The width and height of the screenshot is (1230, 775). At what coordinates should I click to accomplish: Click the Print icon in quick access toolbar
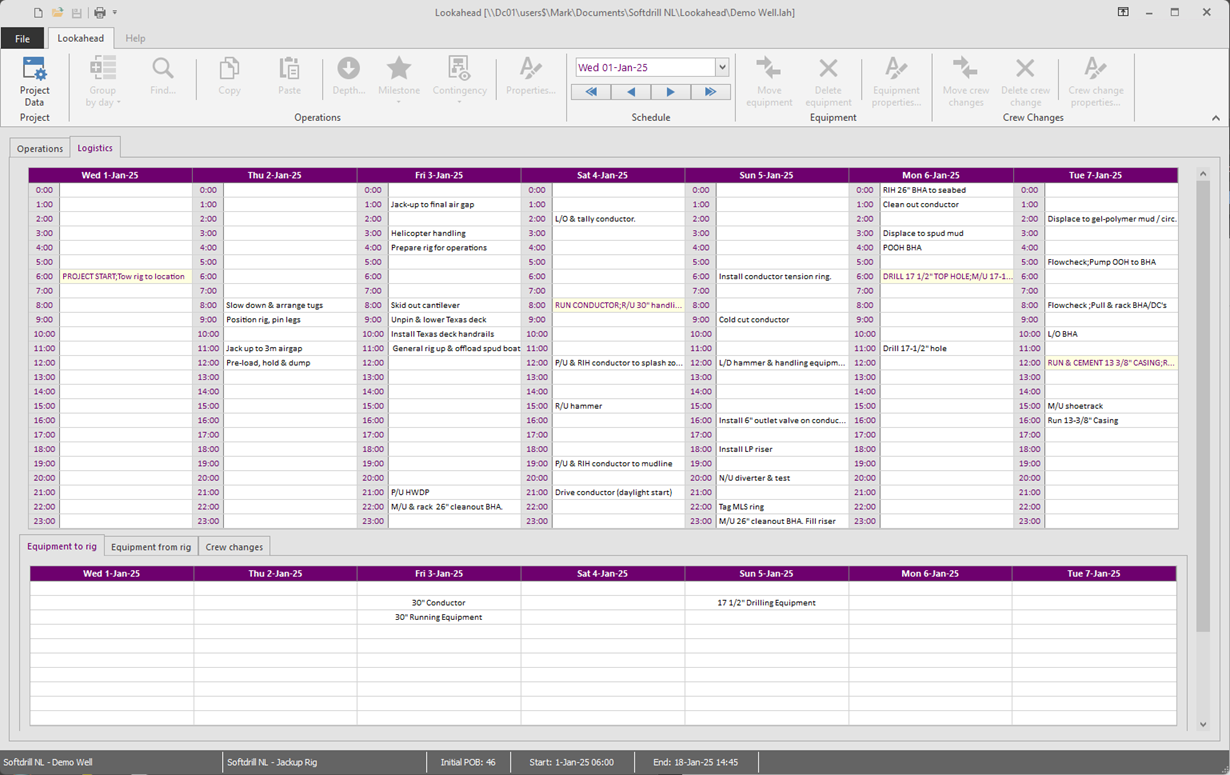pos(99,13)
